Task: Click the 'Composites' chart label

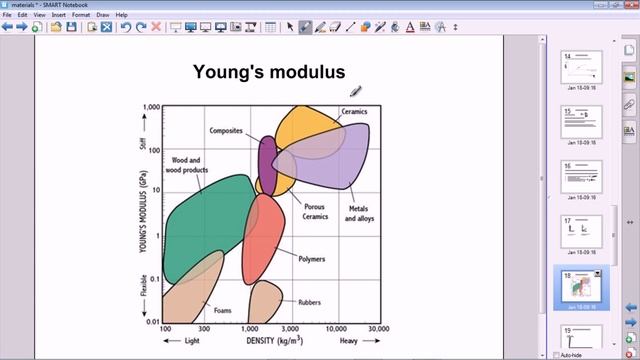Action: [x=226, y=131]
